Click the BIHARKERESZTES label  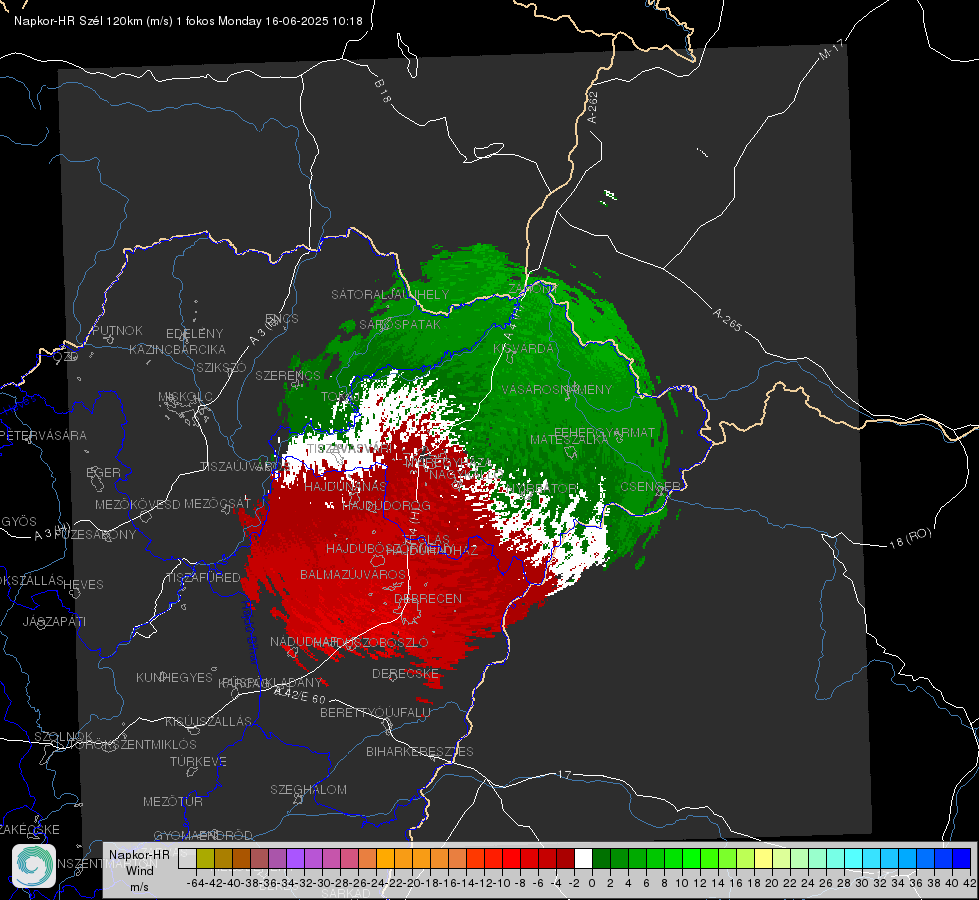point(420,751)
